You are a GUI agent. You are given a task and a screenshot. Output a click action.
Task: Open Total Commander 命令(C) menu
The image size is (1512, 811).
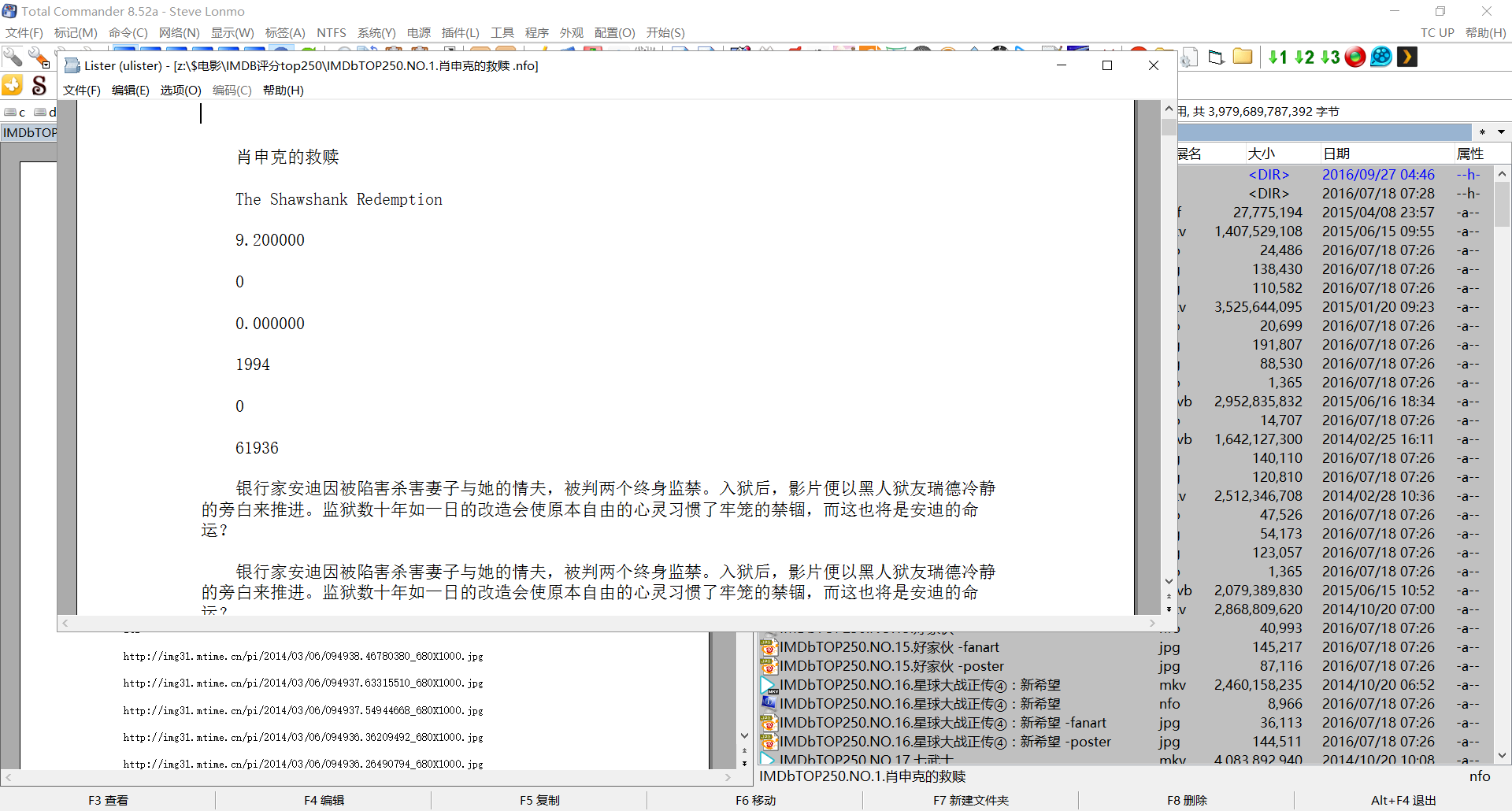128,32
